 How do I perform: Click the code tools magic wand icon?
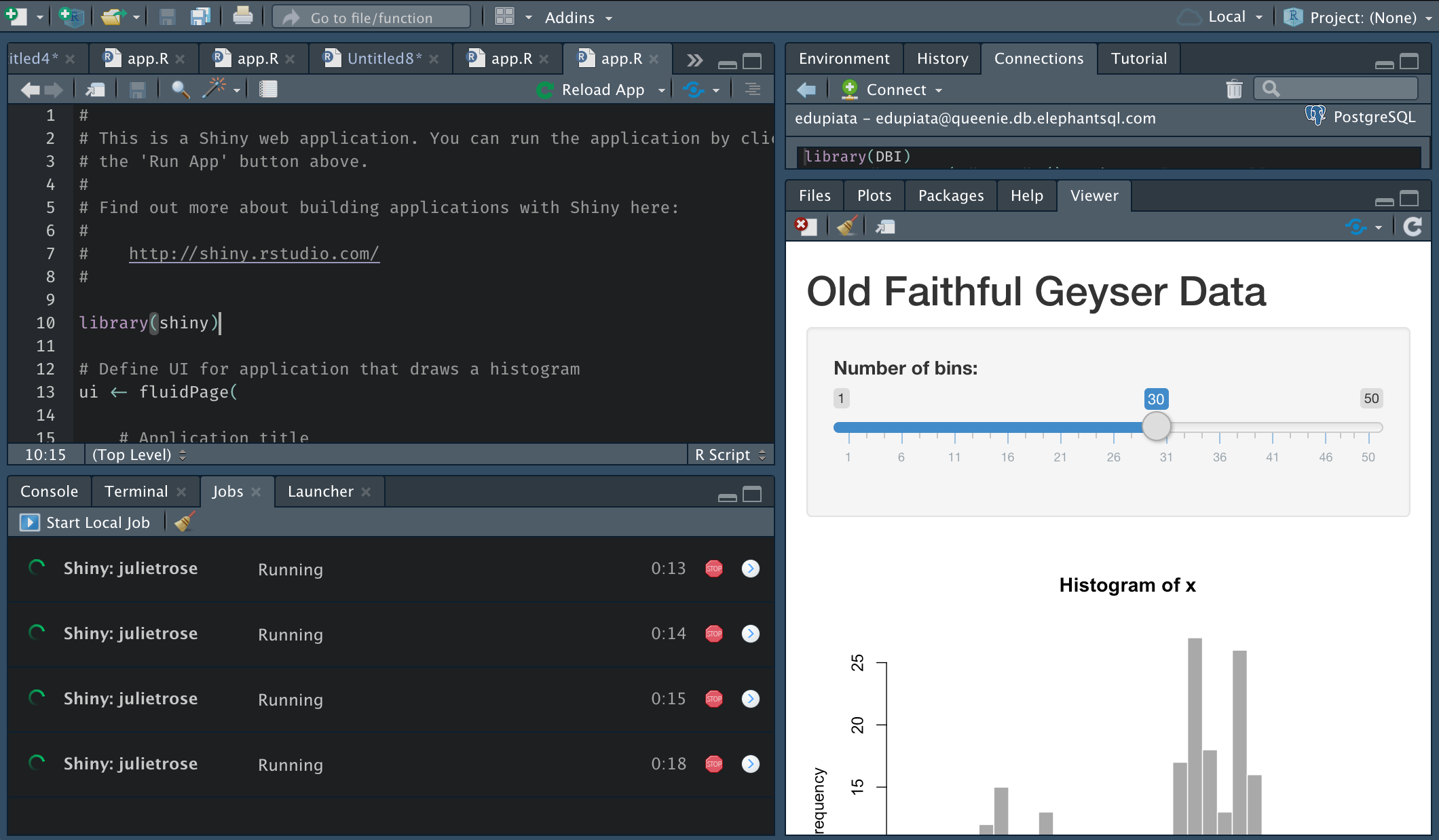coord(214,89)
